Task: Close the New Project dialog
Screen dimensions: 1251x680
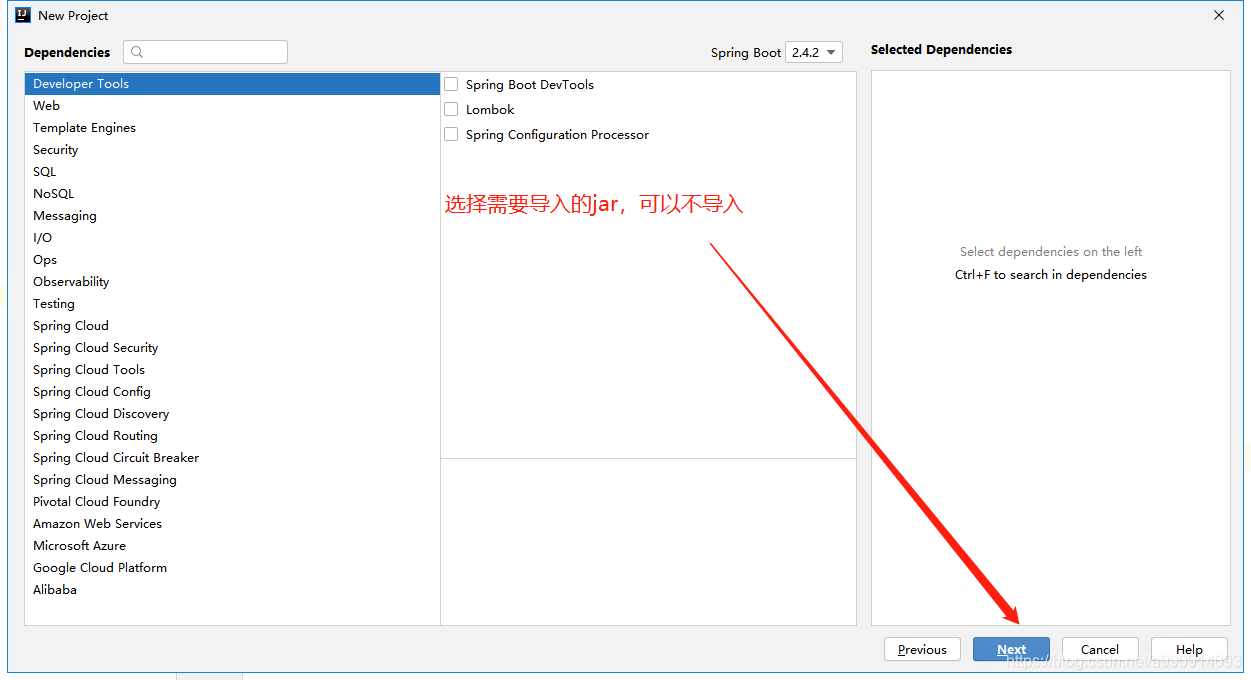Action: [x=1219, y=15]
